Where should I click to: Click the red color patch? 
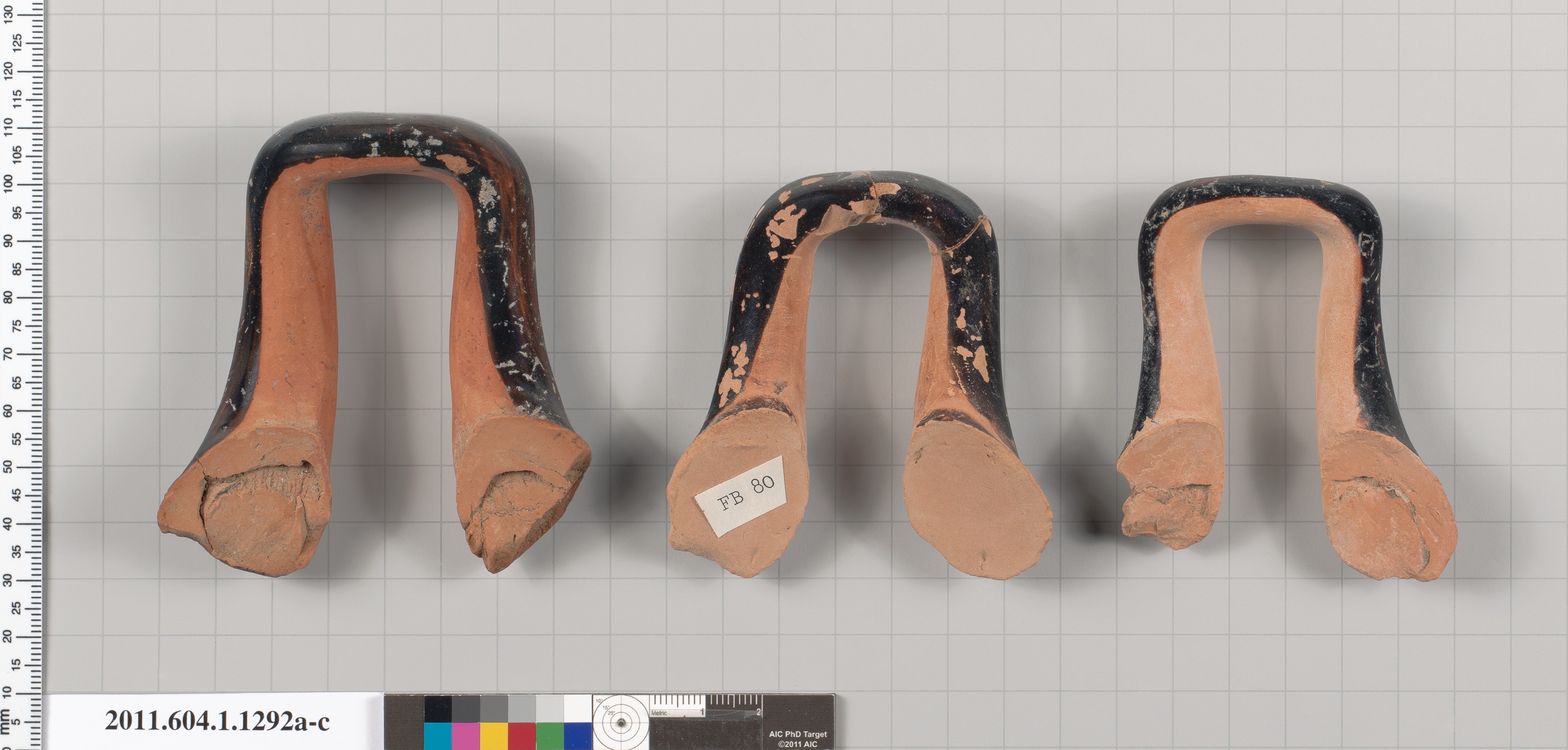522,736
